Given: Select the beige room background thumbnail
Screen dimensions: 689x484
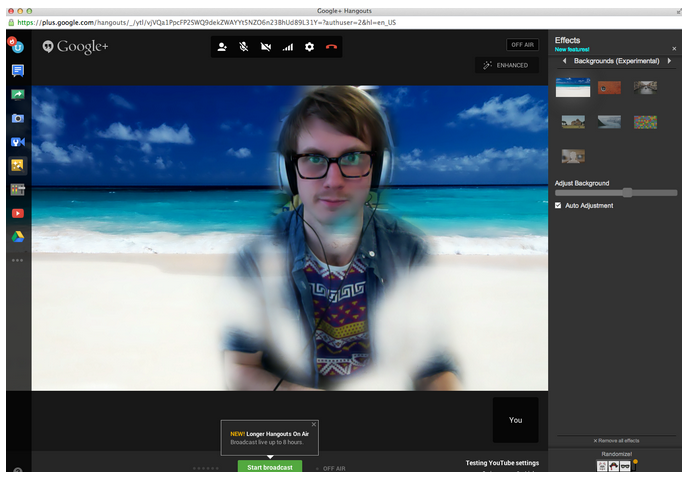Looking at the screenshot, I should coord(573,156).
